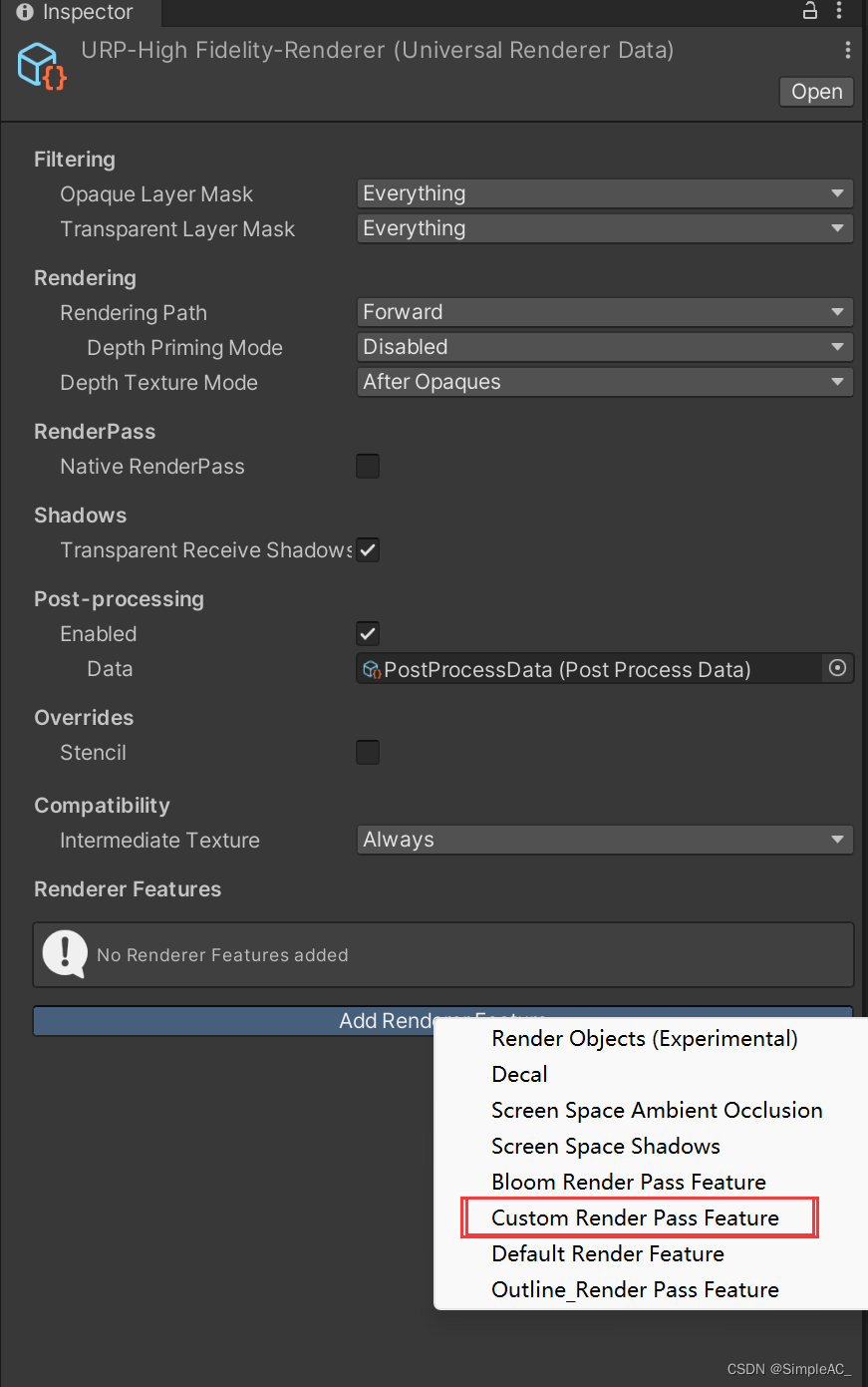The height and width of the screenshot is (1387, 868).
Task: Open the object picker for Post Process Data
Action: (837, 668)
